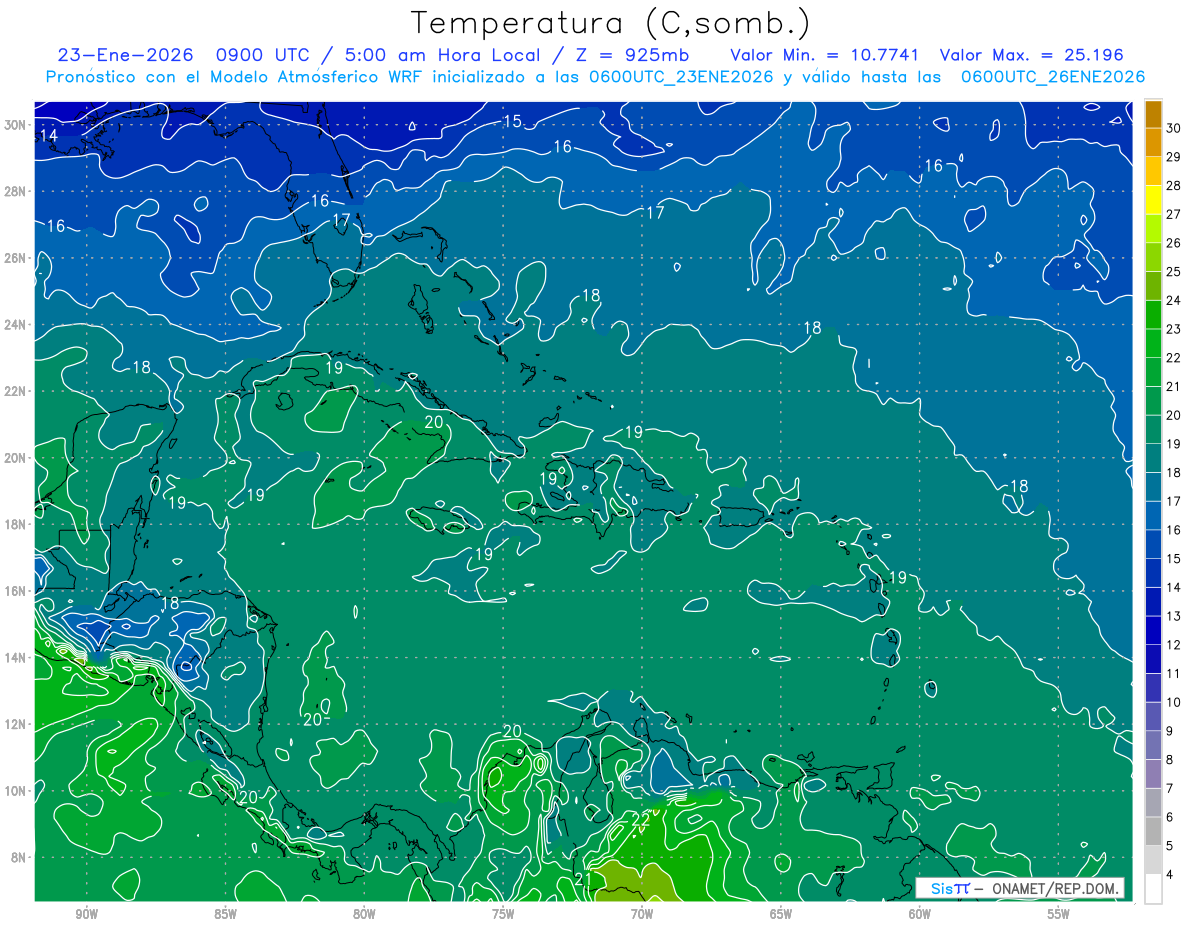The height and width of the screenshot is (927, 1200).
Task: Click the dark orange top swatch of the color scale
Action: (1153, 114)
